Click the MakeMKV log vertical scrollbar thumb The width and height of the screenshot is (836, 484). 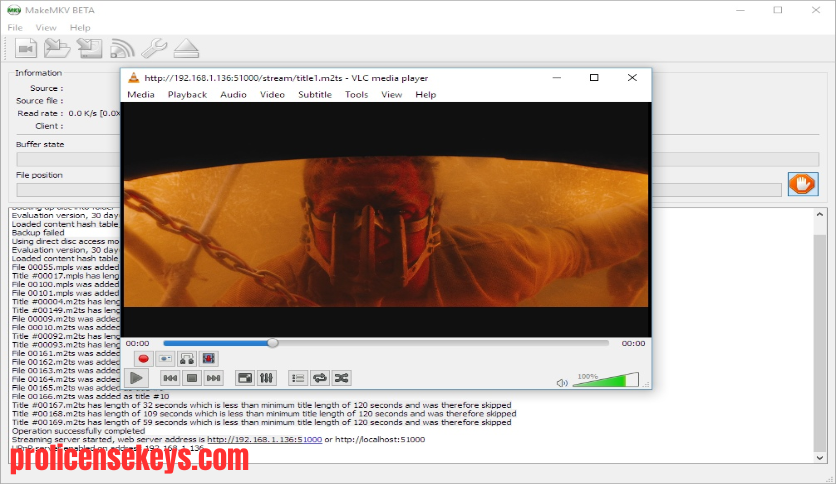(819, 341)
